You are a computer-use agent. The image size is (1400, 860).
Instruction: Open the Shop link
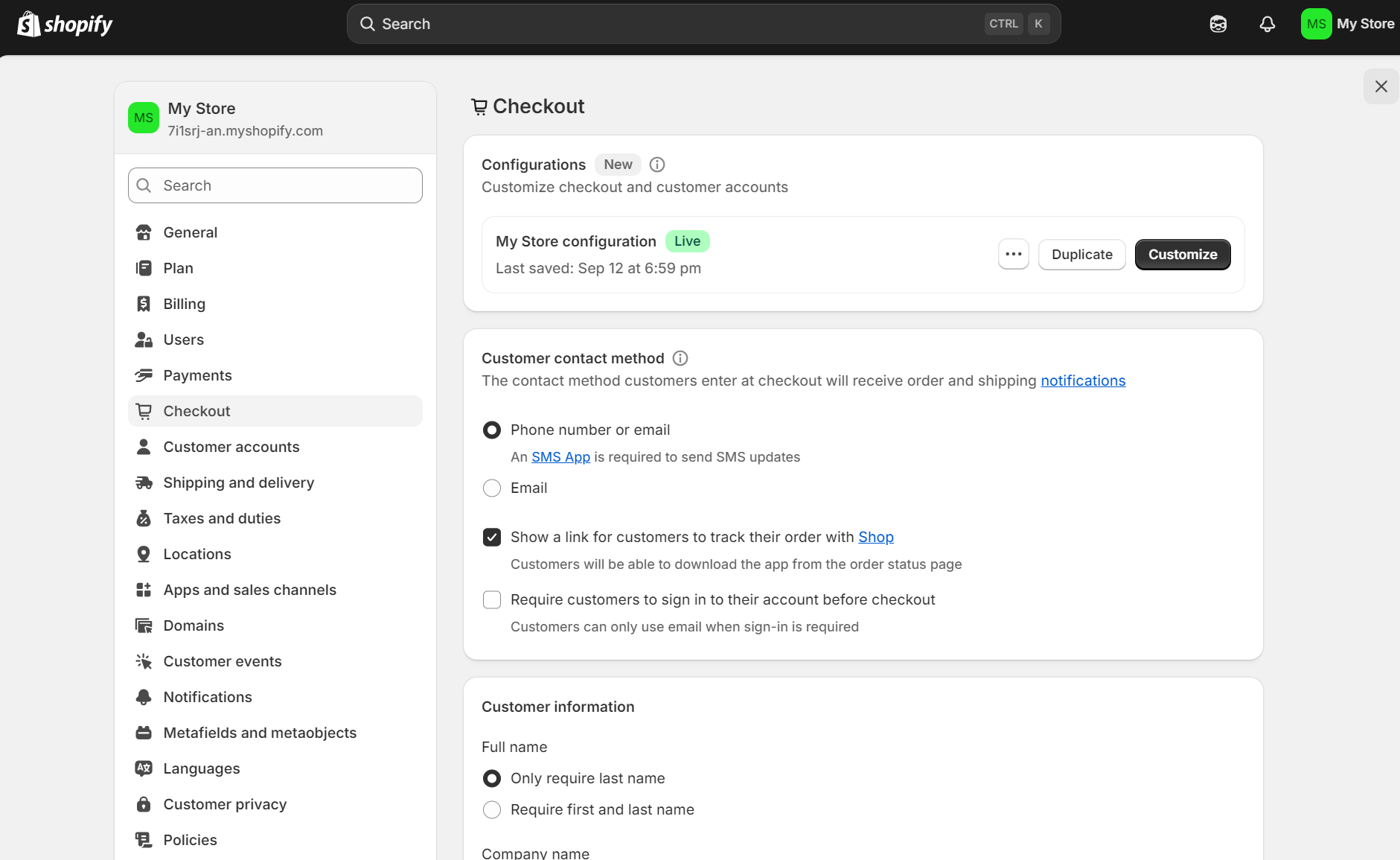[x=876, y=537]
